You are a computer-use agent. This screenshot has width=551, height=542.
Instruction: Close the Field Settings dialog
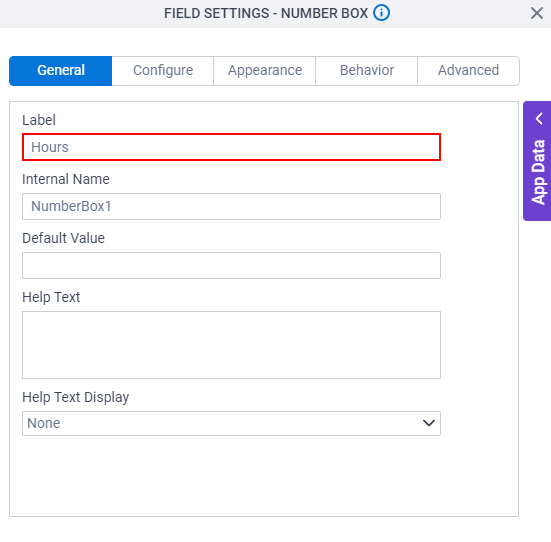tap(537, 13)
